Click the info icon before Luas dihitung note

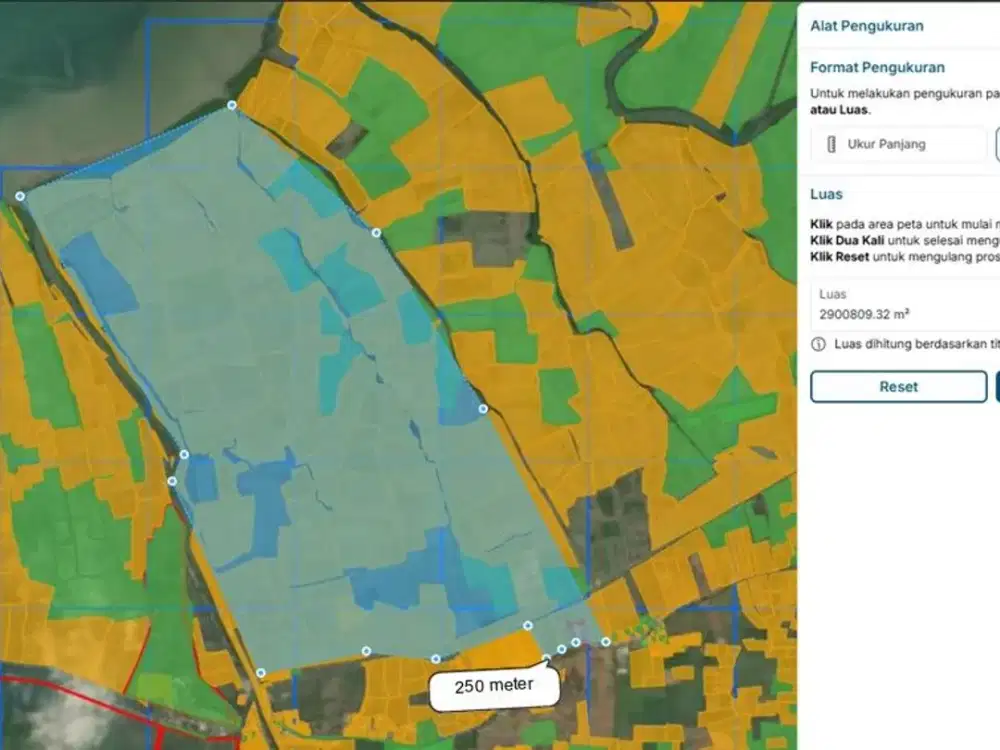(x=818, y=344)
